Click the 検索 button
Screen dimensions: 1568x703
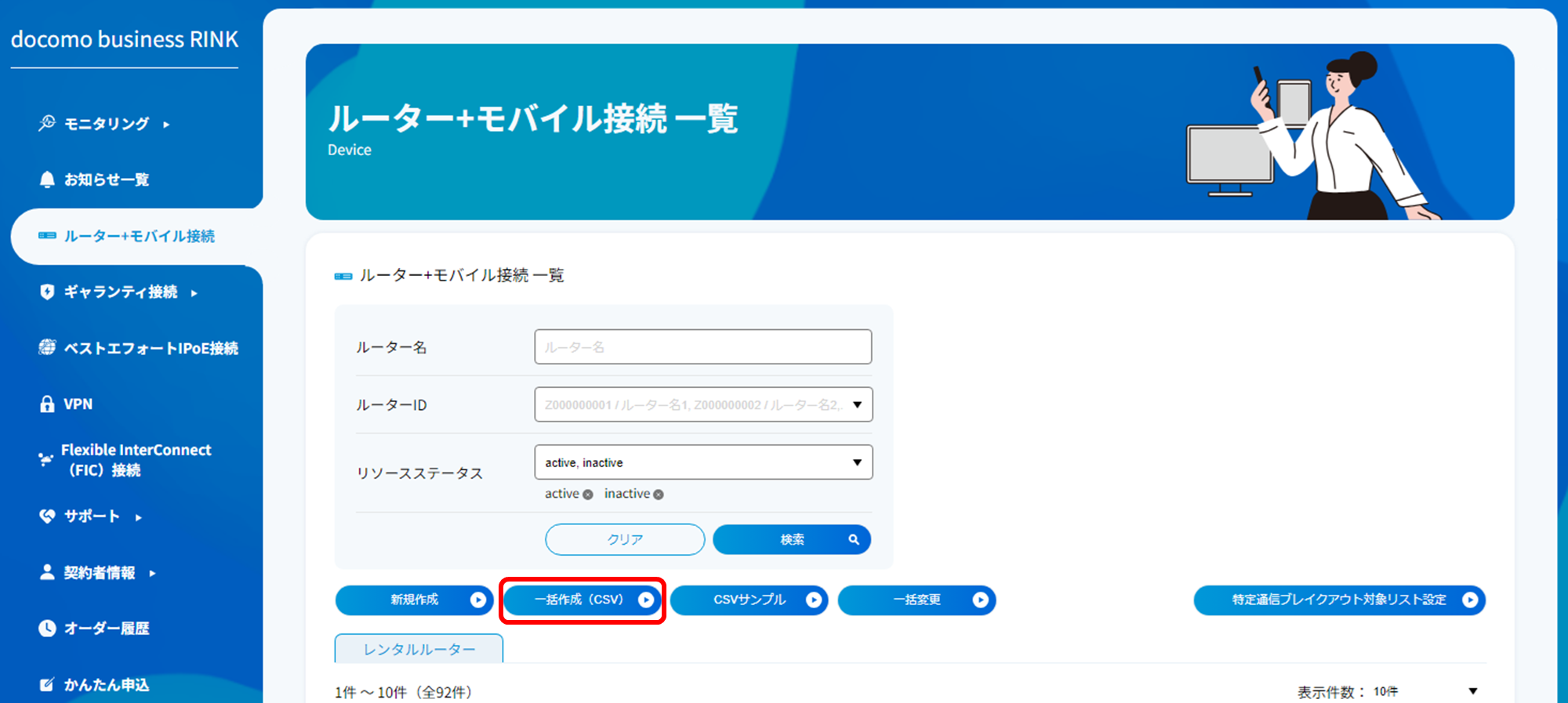pos(792,539)
